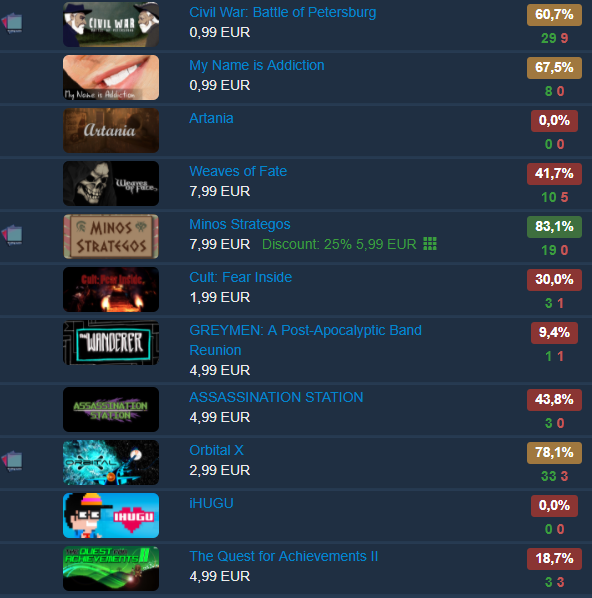The height and width of the screenshot is (598, 592).
Task: Click green grid icon after Minos discount
Action: pos(430,244)
